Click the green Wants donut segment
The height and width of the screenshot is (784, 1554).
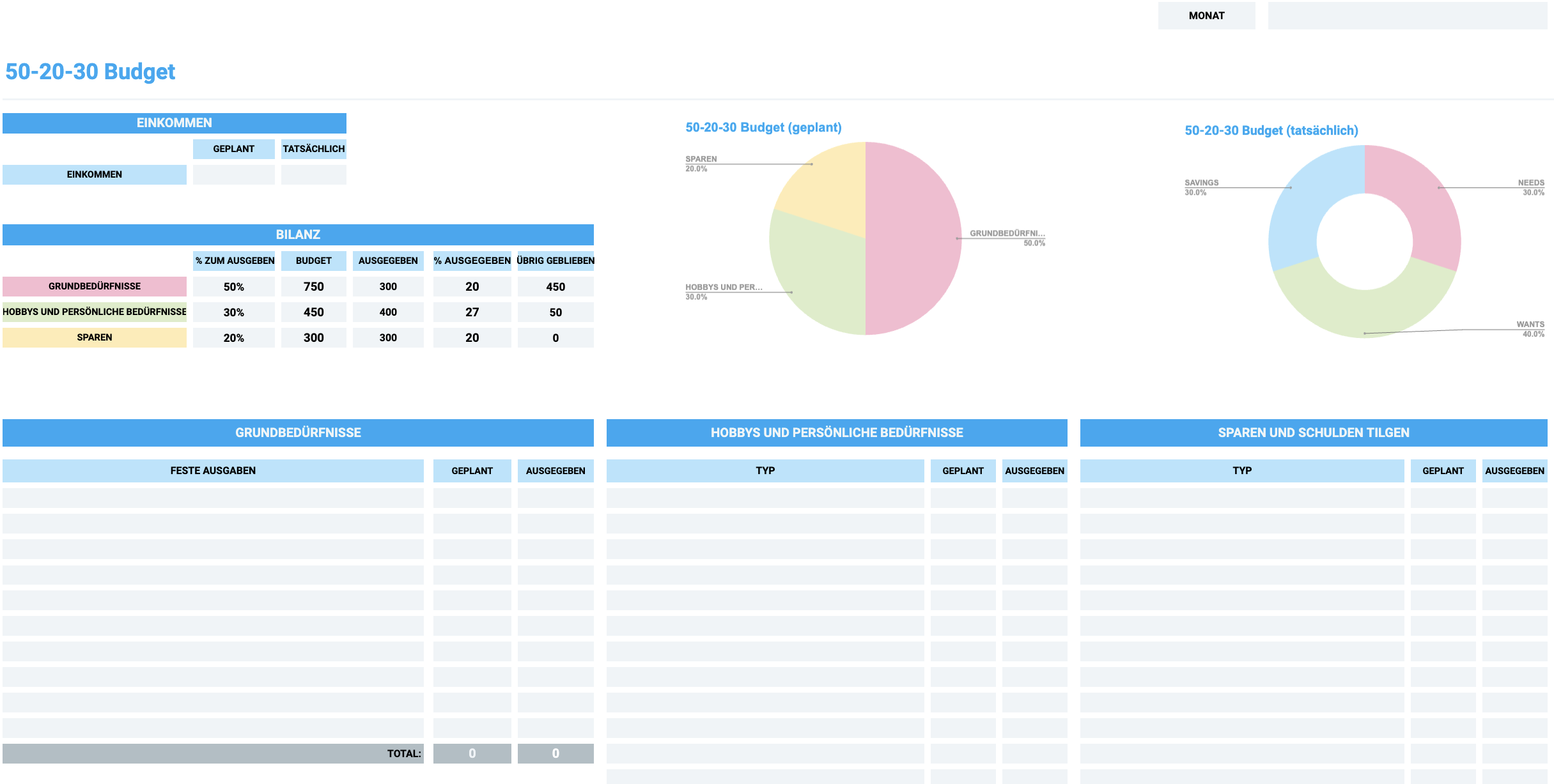[1365, 313]
